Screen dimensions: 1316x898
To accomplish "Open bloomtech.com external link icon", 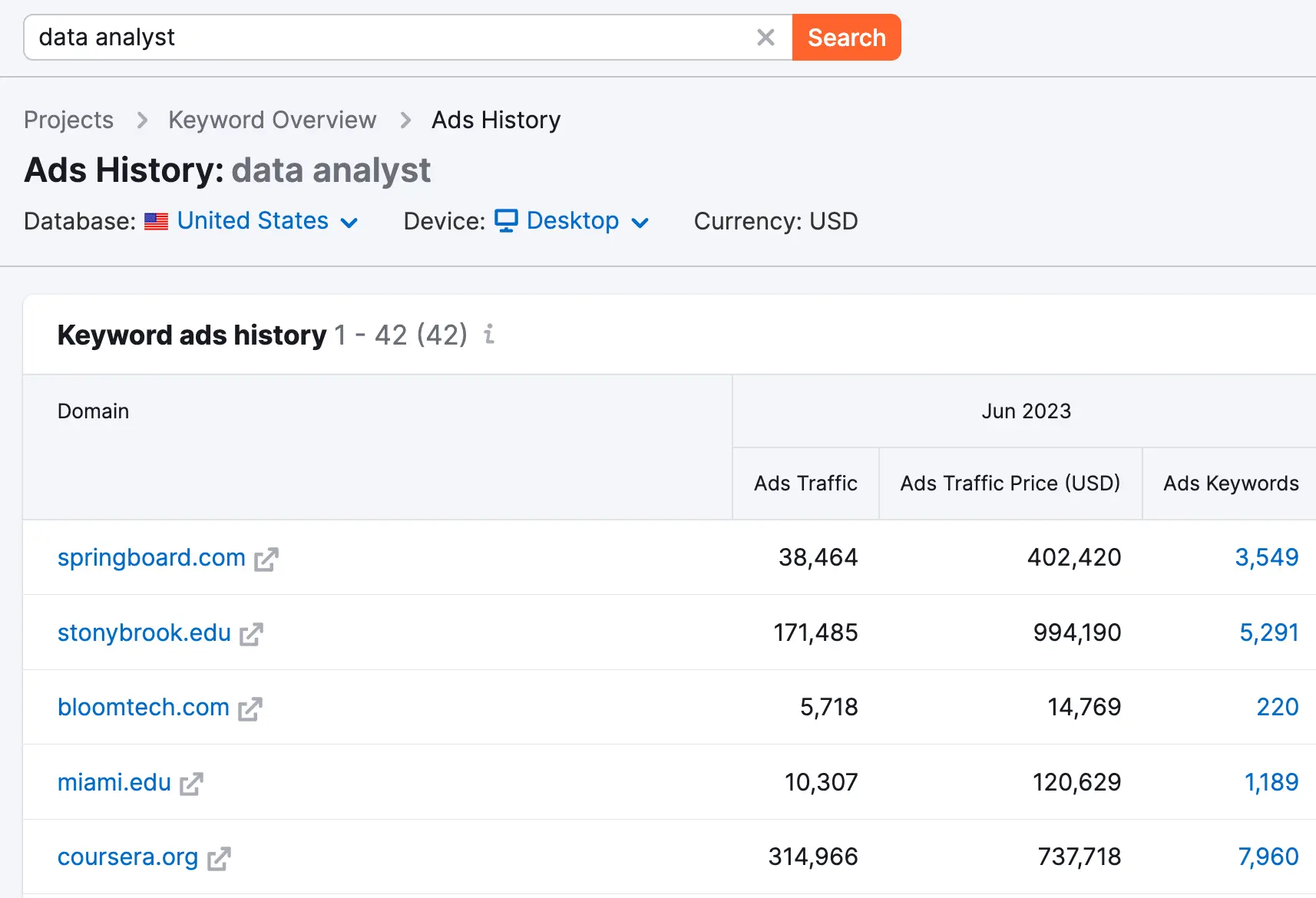I will click(250, 709).
